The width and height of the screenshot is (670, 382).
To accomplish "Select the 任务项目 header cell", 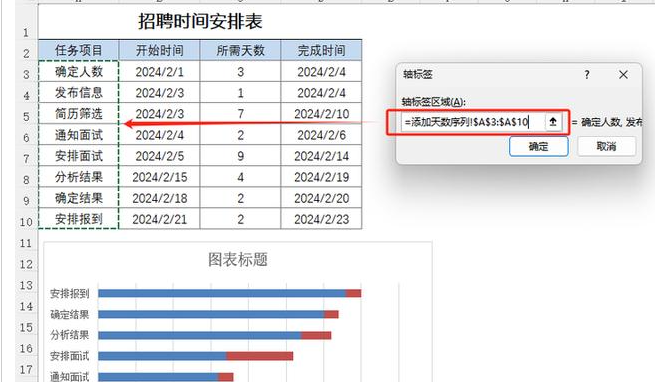I will [x=79, y=50].
